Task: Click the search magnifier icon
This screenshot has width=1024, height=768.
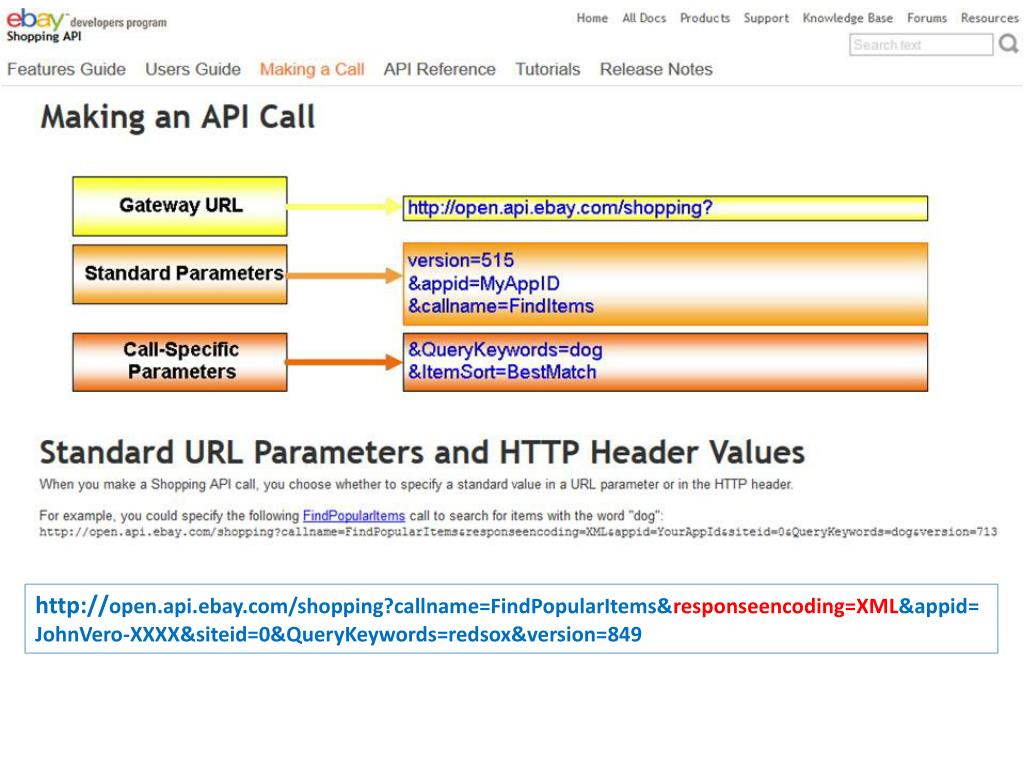Action: [x=1009, y=44]
